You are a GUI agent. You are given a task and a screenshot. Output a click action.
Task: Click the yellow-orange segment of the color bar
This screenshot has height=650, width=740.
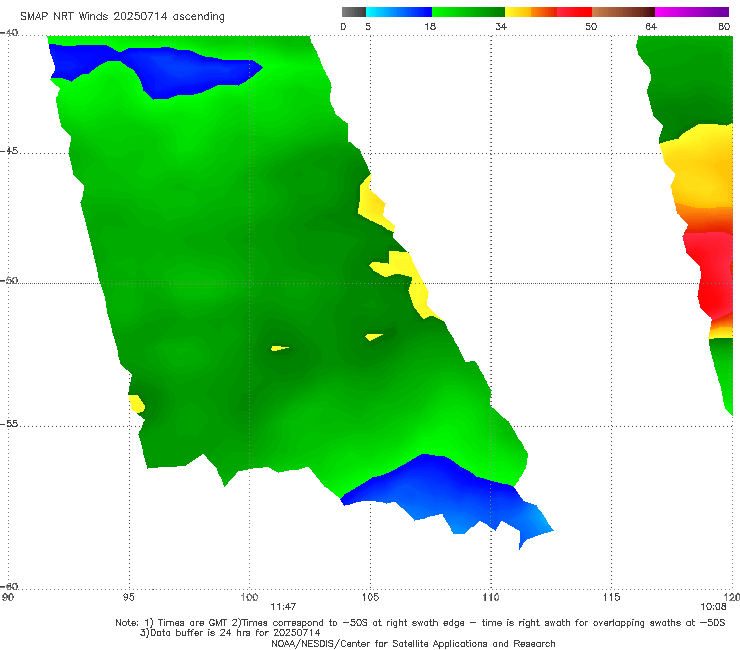pyautogui.click(x=531, y=12)
